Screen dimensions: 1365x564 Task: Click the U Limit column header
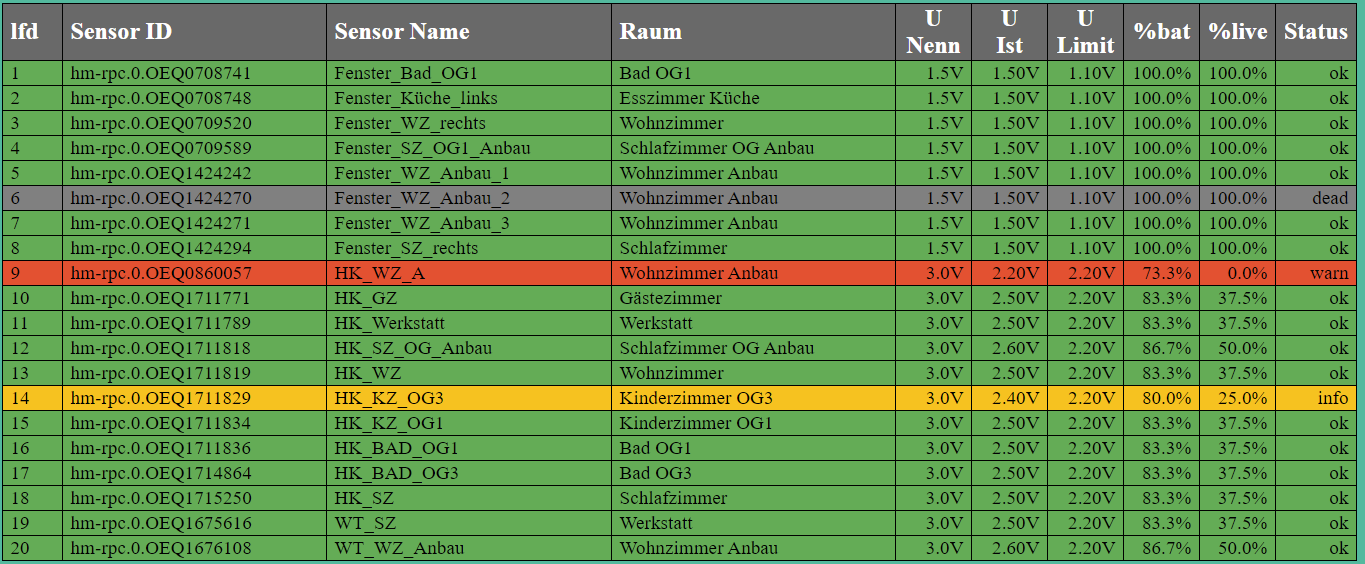(x=1085, y=32)
